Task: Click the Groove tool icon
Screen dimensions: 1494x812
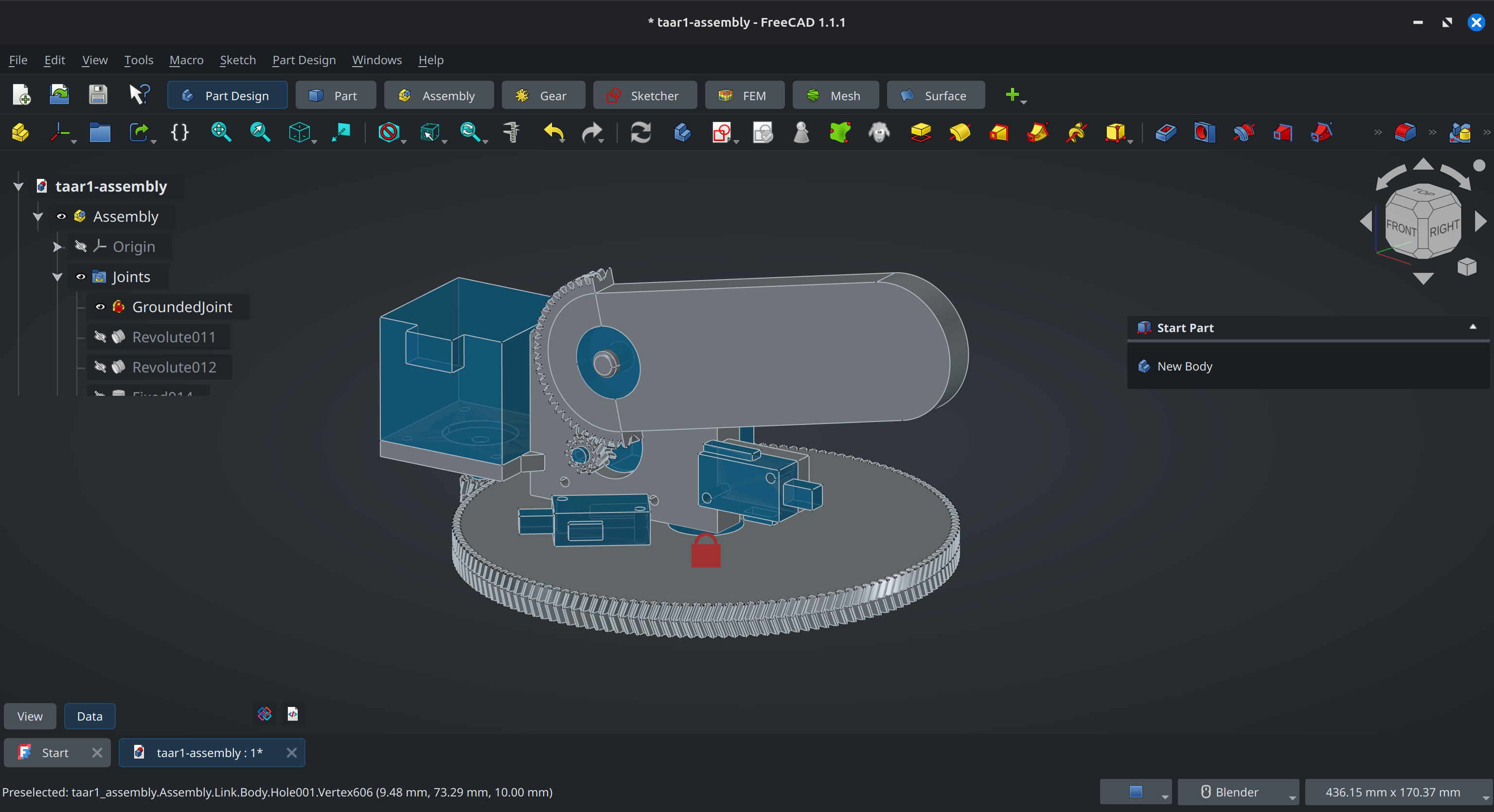Action: pyautogui.click(x=1244, y=132)
